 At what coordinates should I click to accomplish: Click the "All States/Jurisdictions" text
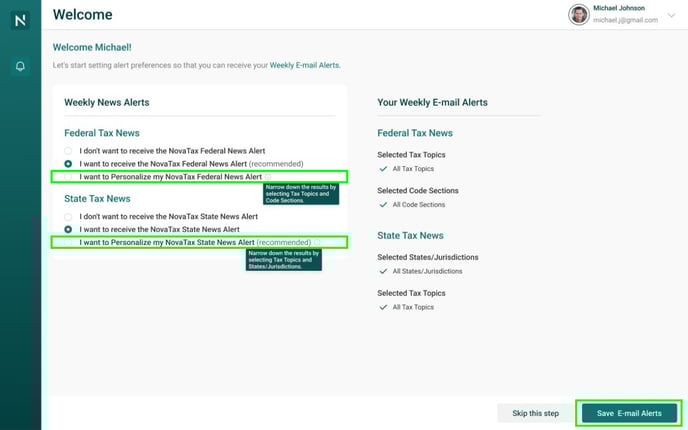tap(427, 271)
